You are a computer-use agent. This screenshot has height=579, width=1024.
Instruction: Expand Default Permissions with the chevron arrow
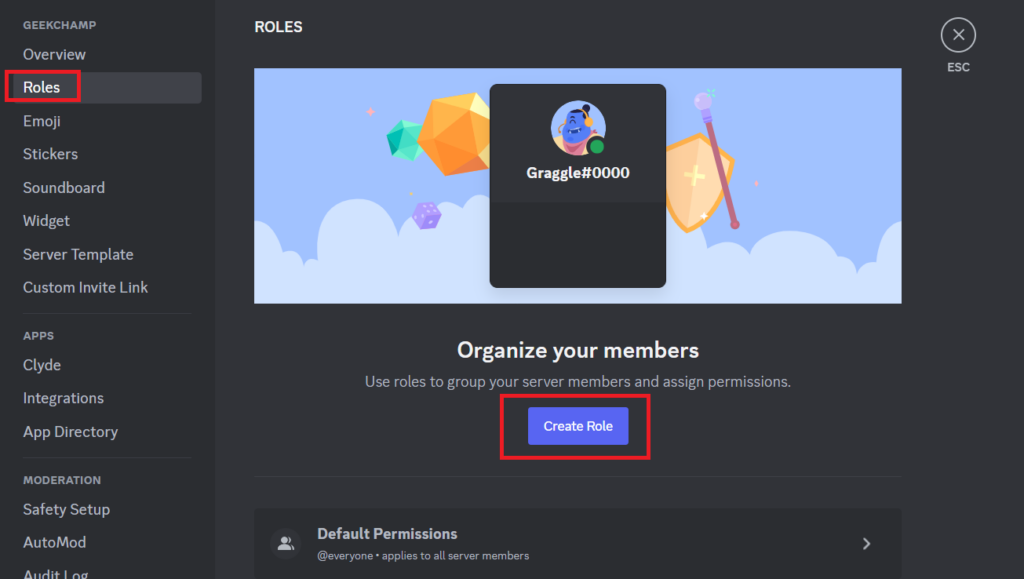click(866, 543)
